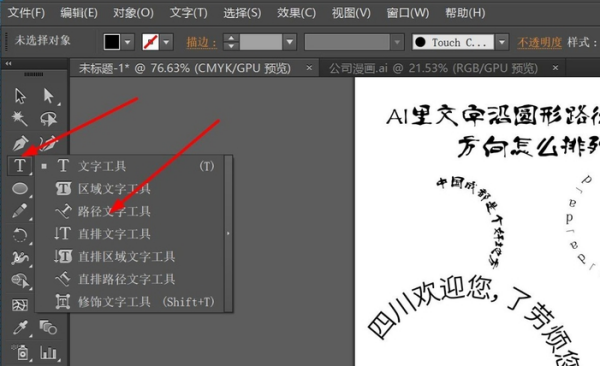Choose 文字工具 from the flyout
The width and height of the screenshot is (600, 366).
click(130, 166)
